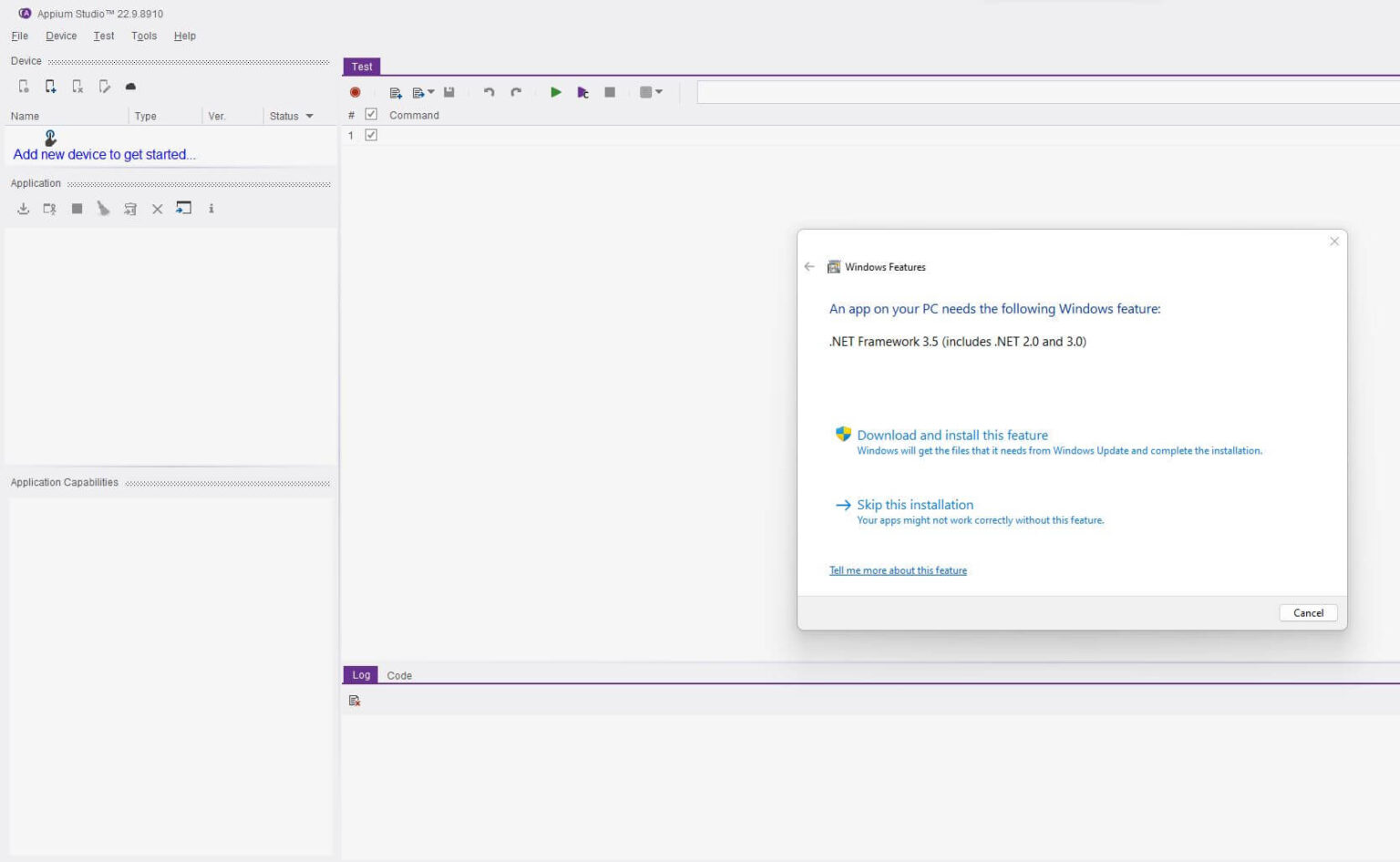Install an application using the download icon

click(23, 209)
